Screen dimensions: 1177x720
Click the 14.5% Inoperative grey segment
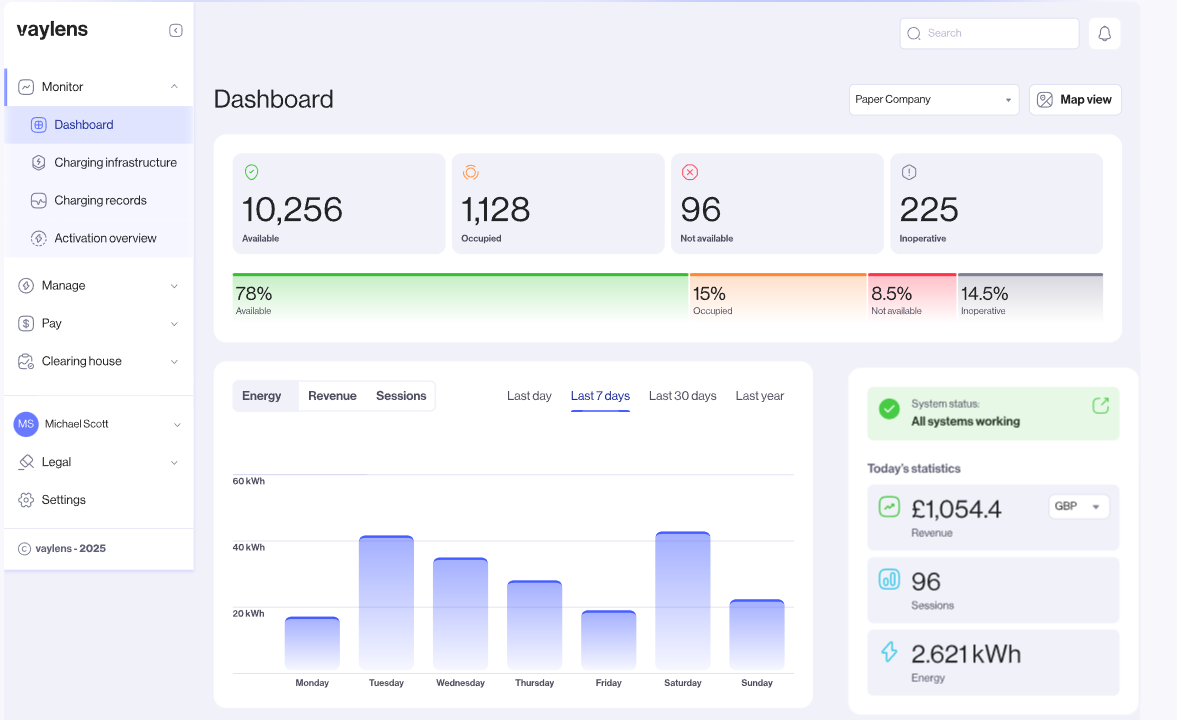tap(1031, 297)
